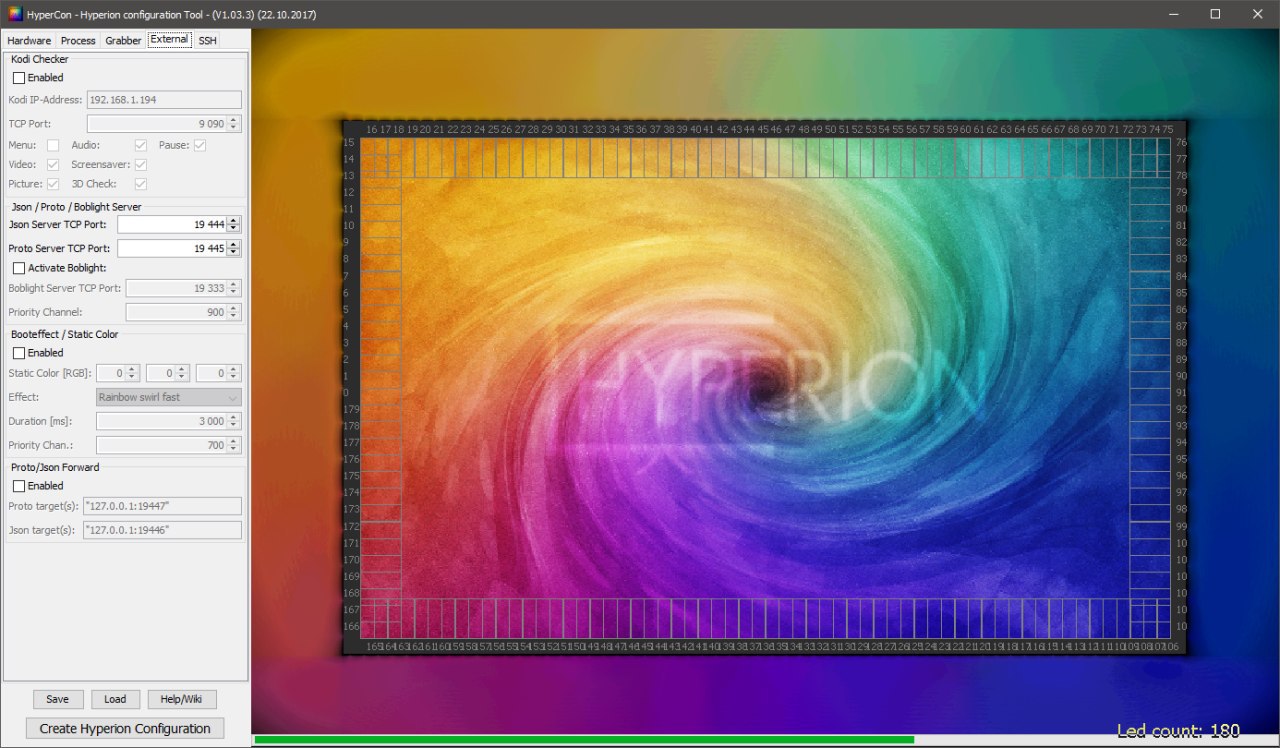Increase the Static Color blue value
The height and width of the screenshot is (748, 1280).
[x=234, y=369]
